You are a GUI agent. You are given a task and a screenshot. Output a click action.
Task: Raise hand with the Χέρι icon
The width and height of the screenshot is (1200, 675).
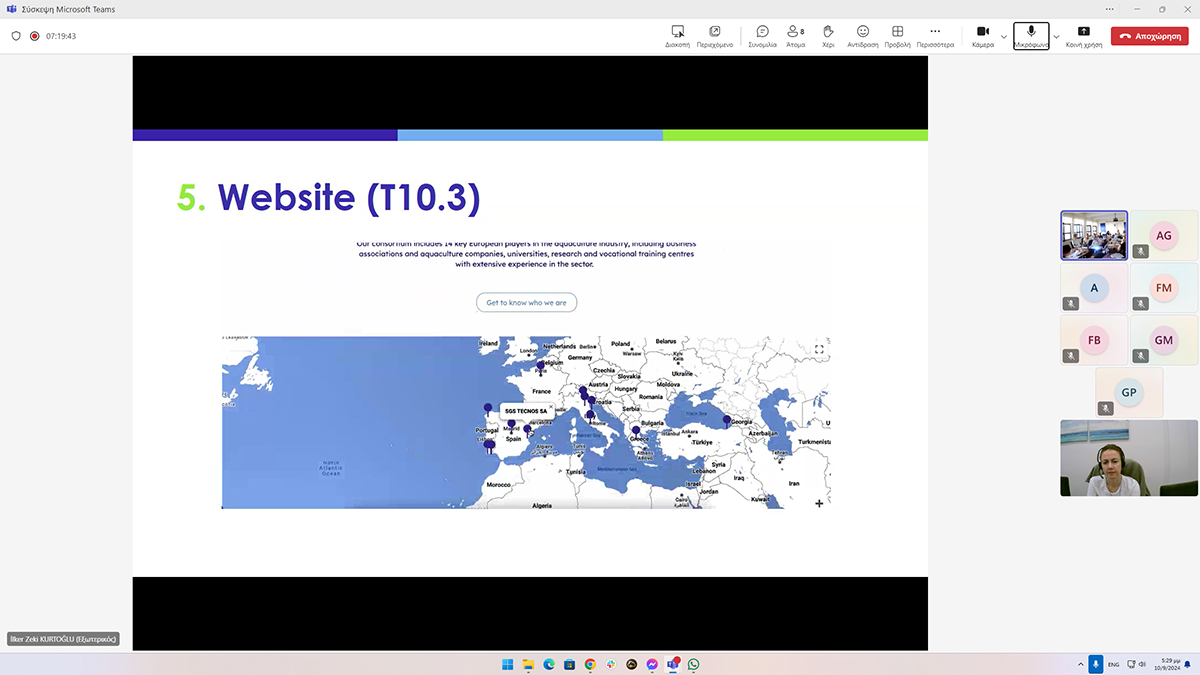pos(828,36)
